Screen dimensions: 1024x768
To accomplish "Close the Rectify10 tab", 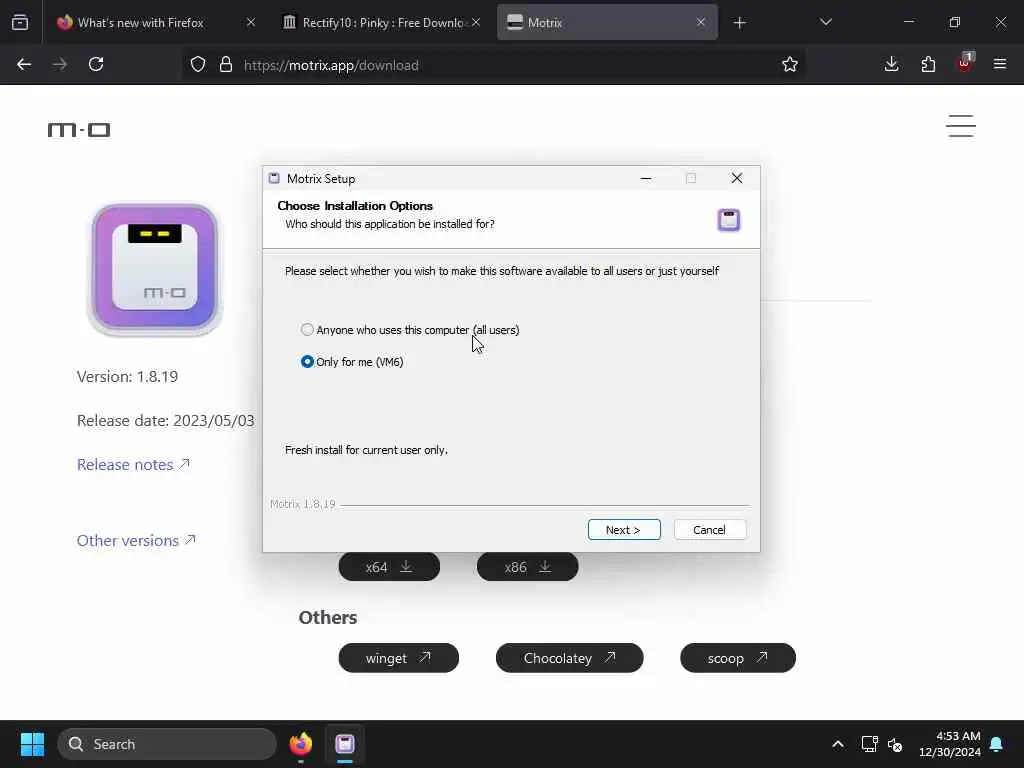I will tap(476, 23).
